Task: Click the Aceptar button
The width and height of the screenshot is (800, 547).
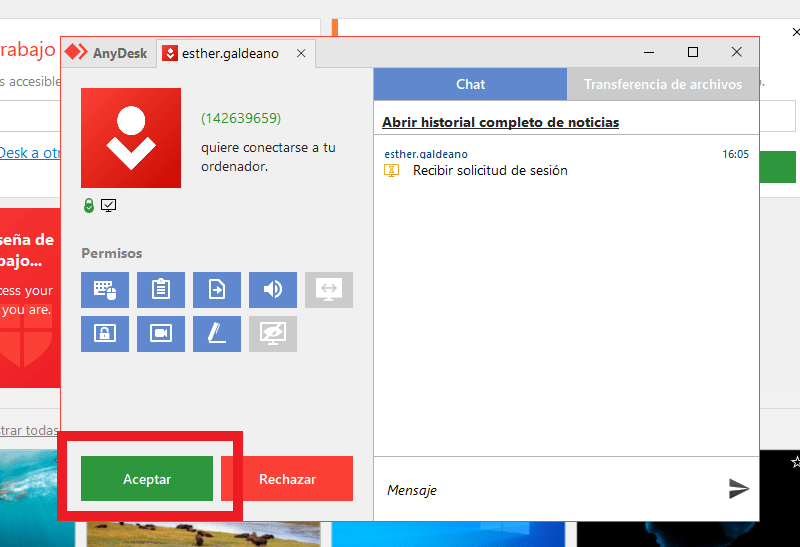Action: (147, 479)
